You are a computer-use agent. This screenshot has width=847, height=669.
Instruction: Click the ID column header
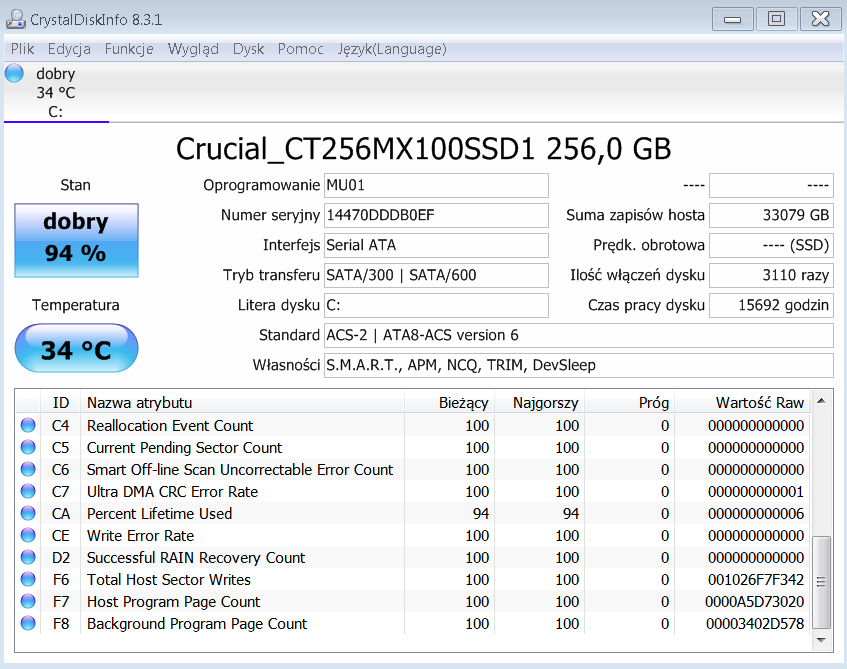[60, 403]
